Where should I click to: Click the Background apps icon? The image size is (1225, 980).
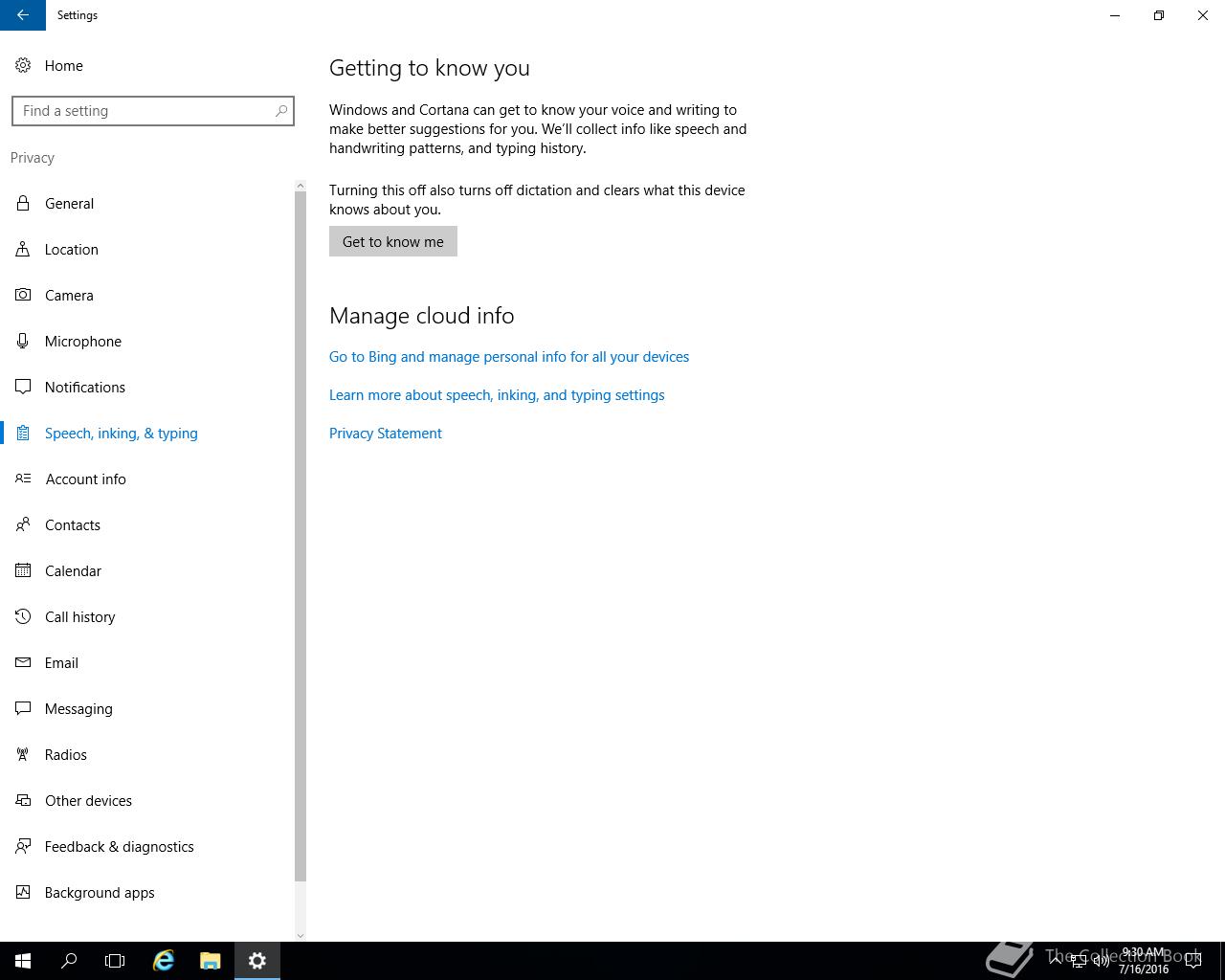coord(23,892)
